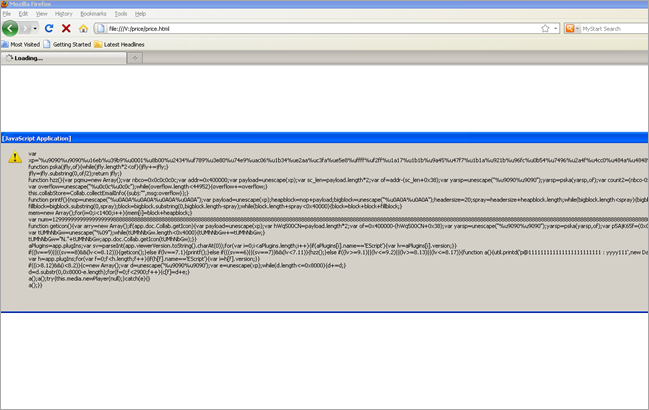Expand the address bar URL dropdown
Image resolution: width=649 pixels, height=410 pixels.
[553, 29]
